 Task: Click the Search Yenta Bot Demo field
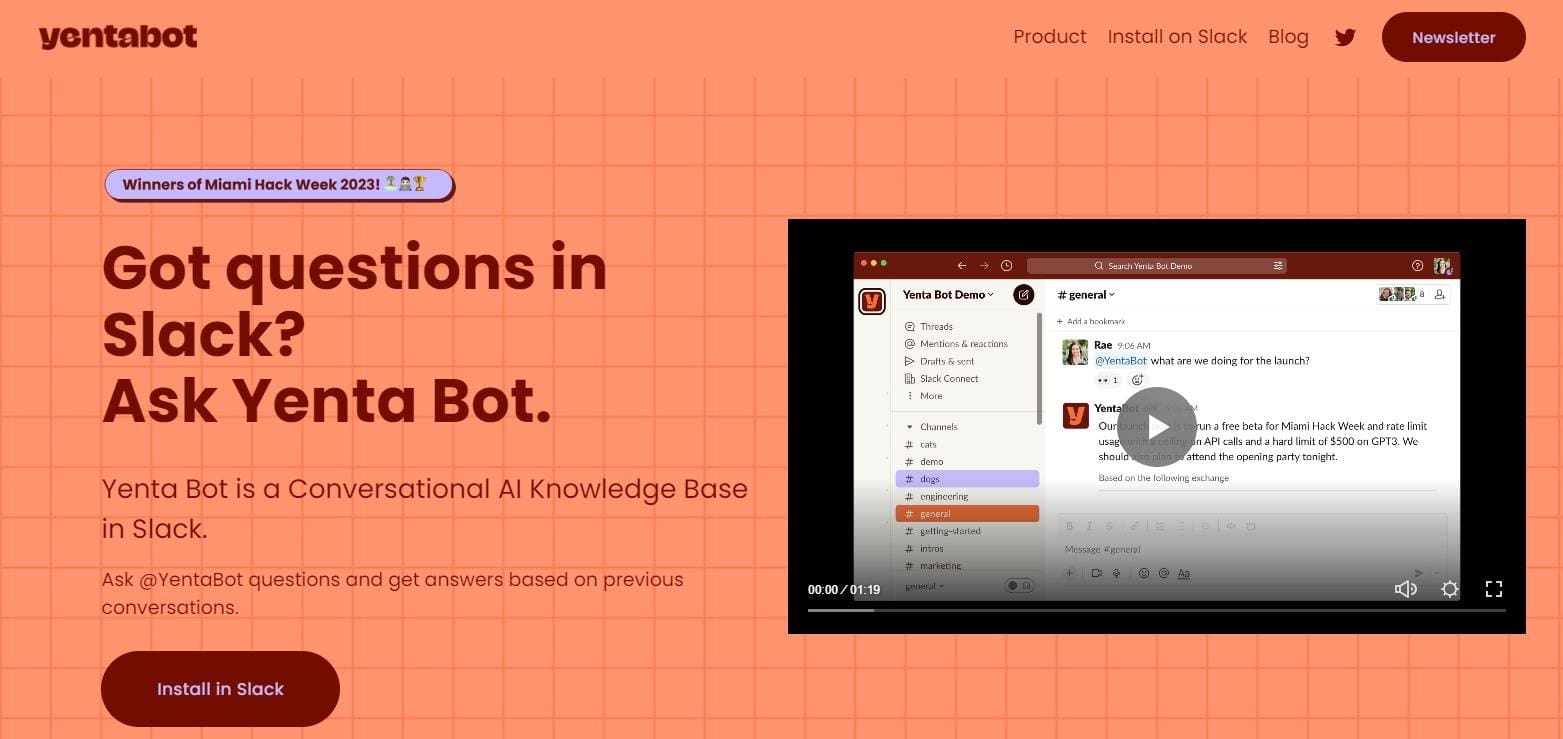point(1156,266)
